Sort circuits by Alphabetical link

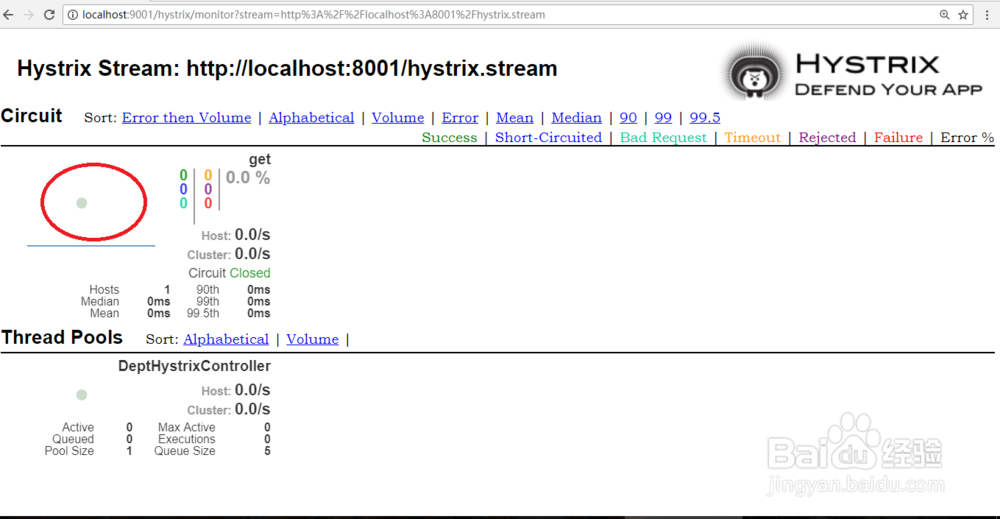[x=311, y=118]
